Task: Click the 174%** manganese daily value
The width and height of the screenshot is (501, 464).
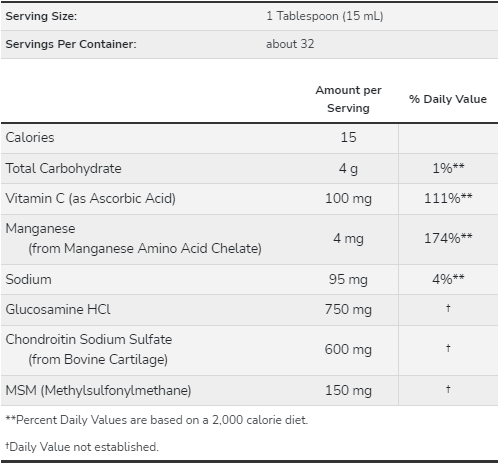Action: coord(448,238)
